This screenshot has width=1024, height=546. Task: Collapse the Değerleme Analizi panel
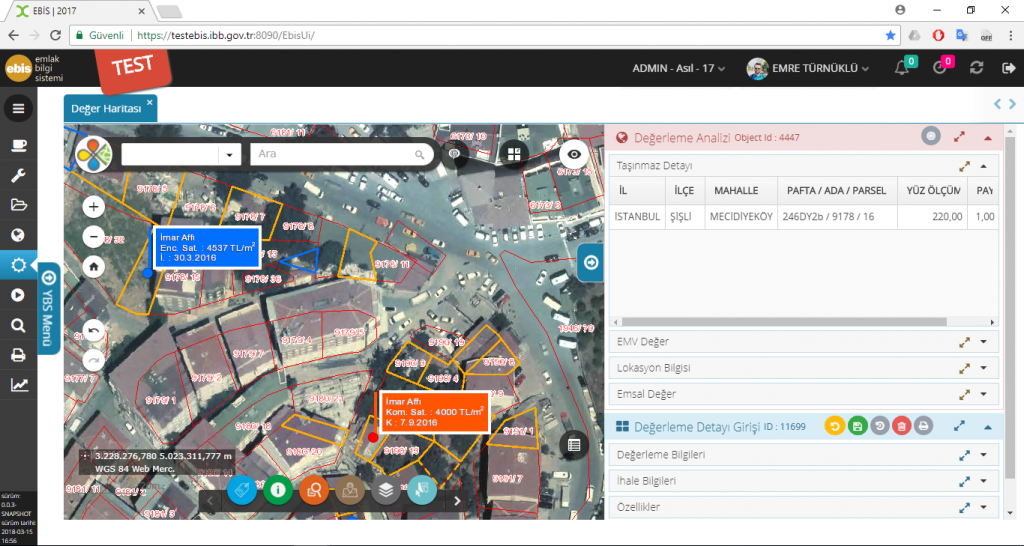987,138
